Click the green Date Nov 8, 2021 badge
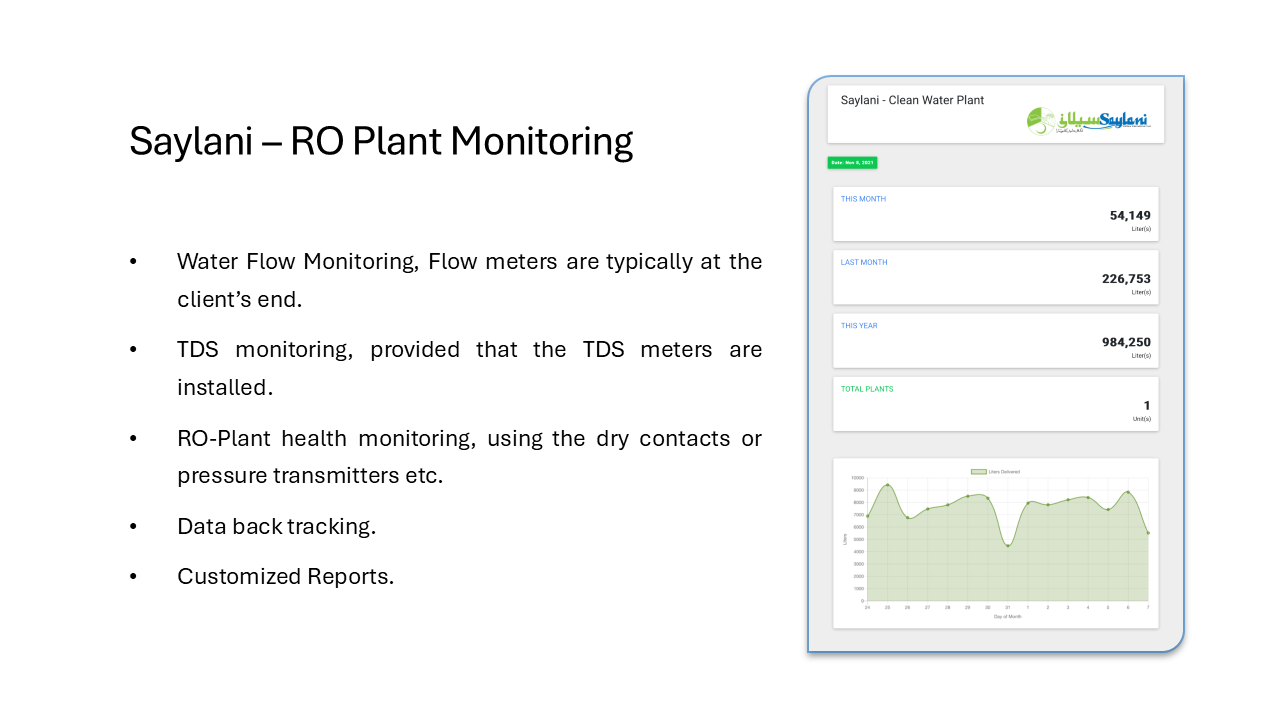 [852, 162]
